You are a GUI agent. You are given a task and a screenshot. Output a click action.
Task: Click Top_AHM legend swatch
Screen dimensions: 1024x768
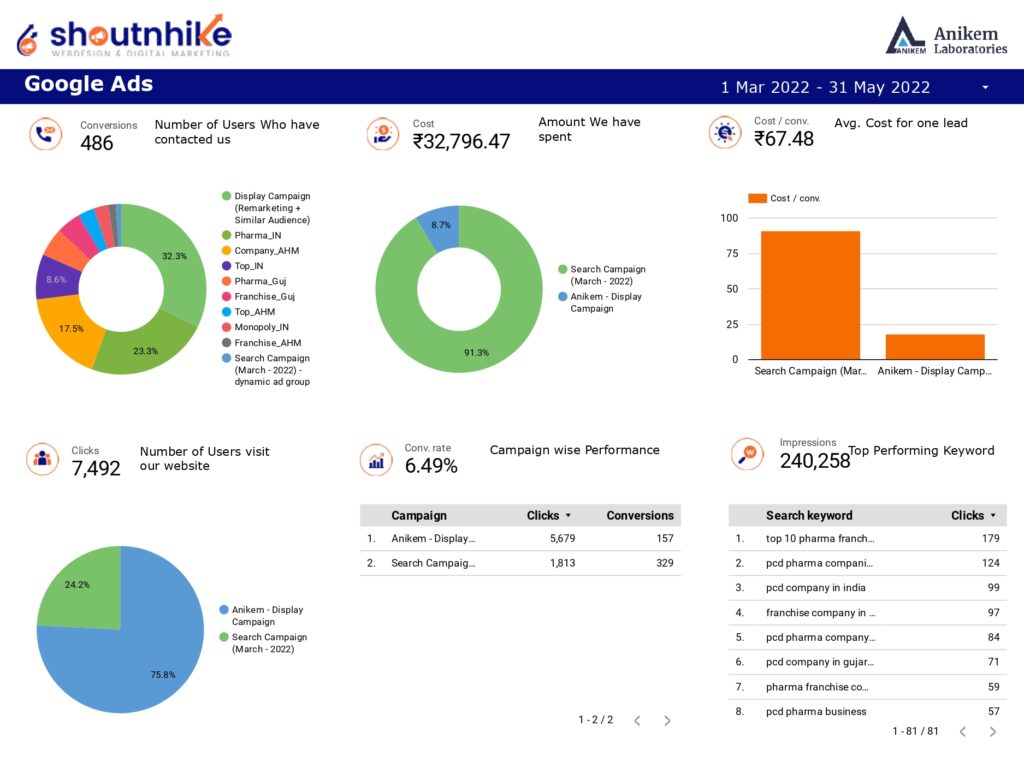point(227,312)
